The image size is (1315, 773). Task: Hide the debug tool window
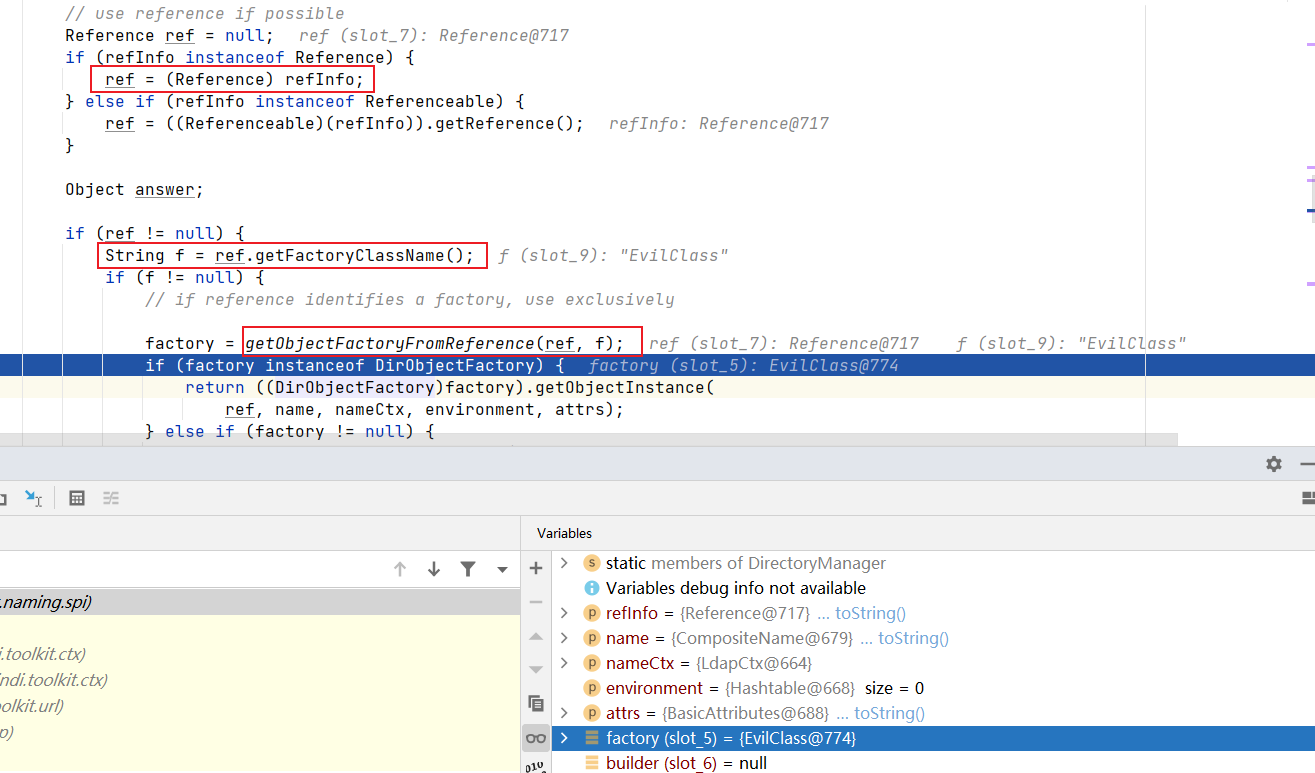[1307, 464]
